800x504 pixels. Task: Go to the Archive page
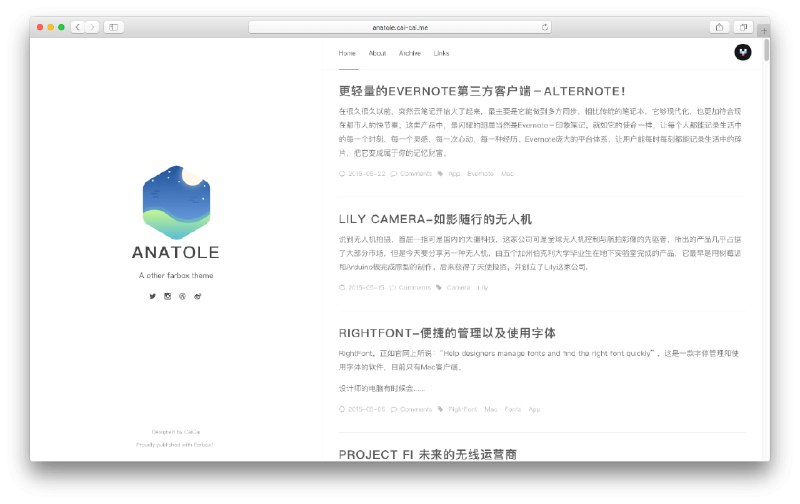[x=409, y=53]
